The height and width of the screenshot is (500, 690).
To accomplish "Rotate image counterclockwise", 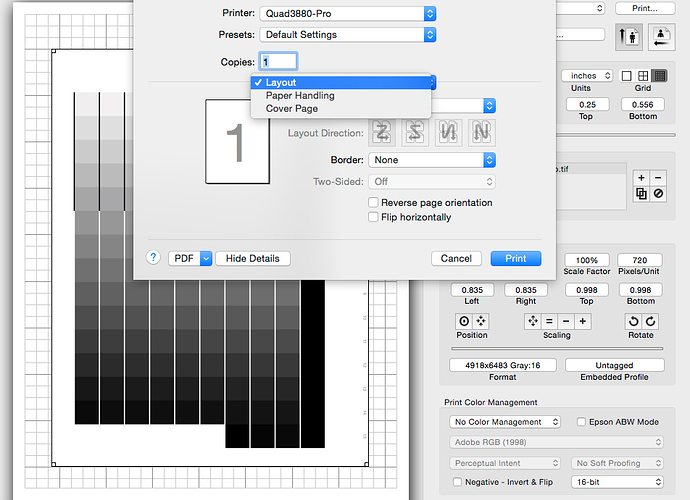I will [633, 321].
